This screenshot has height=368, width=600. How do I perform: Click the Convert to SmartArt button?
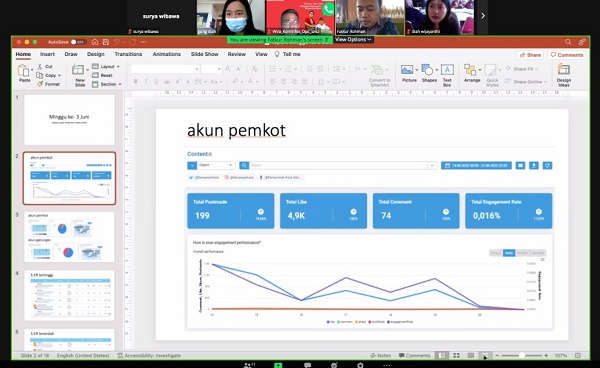coord(379,75)
